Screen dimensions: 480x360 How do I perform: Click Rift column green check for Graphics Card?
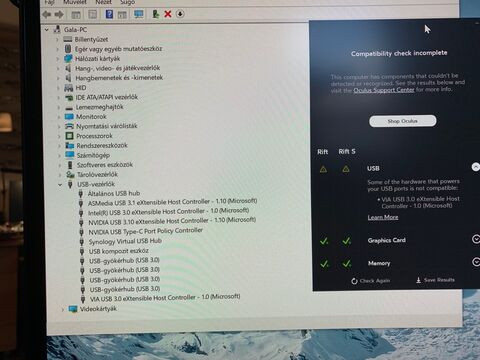click(324, 241)
